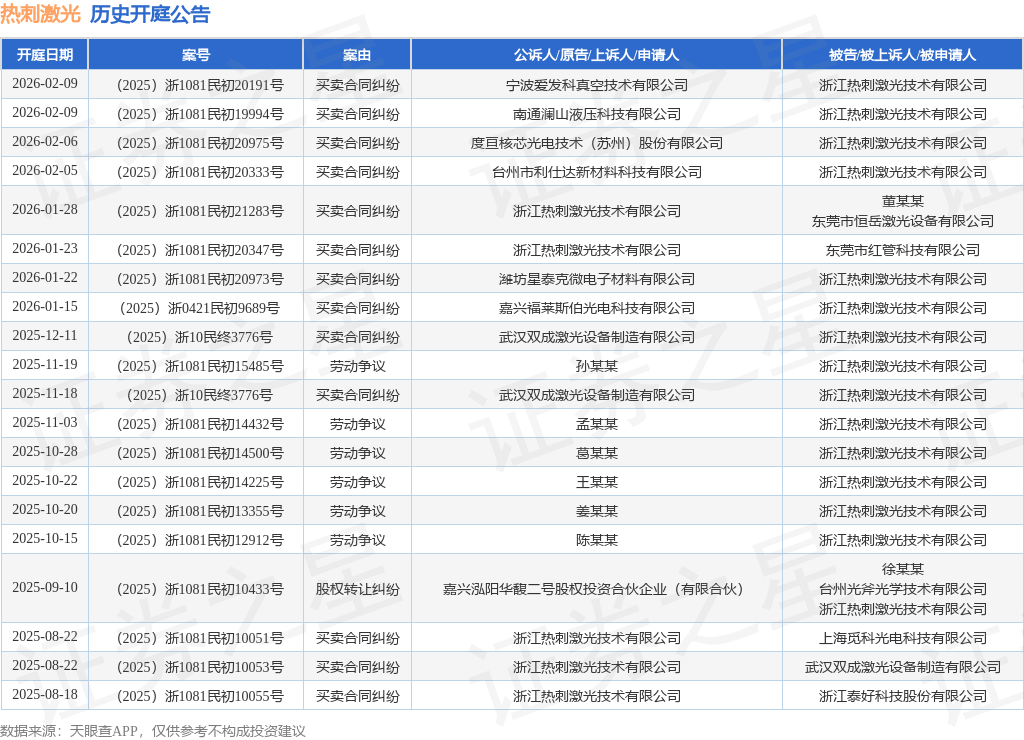Click case number (2025)浙1081民初10051号

[200, 638]
